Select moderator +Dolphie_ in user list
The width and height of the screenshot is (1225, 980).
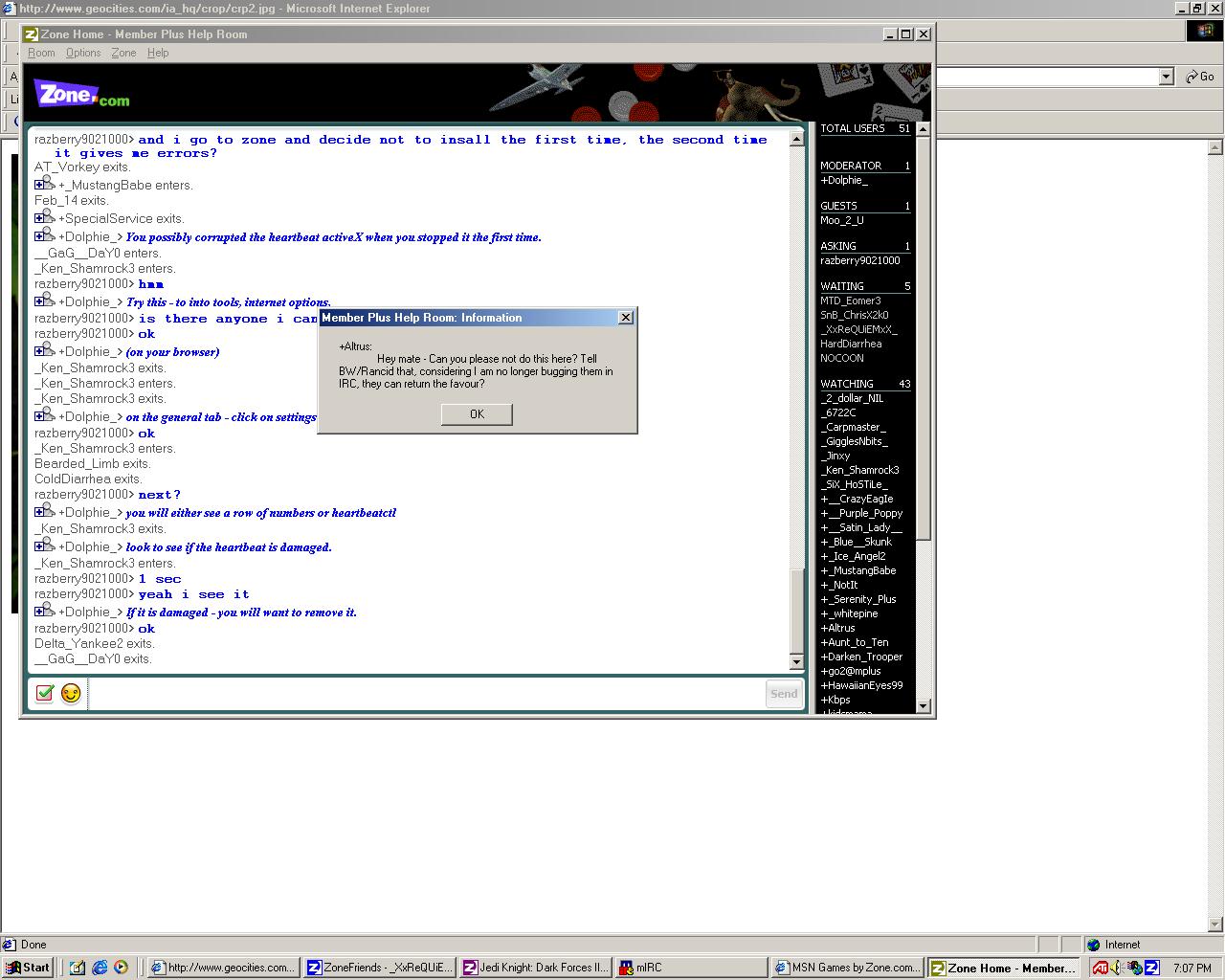[x=844, y=180]
